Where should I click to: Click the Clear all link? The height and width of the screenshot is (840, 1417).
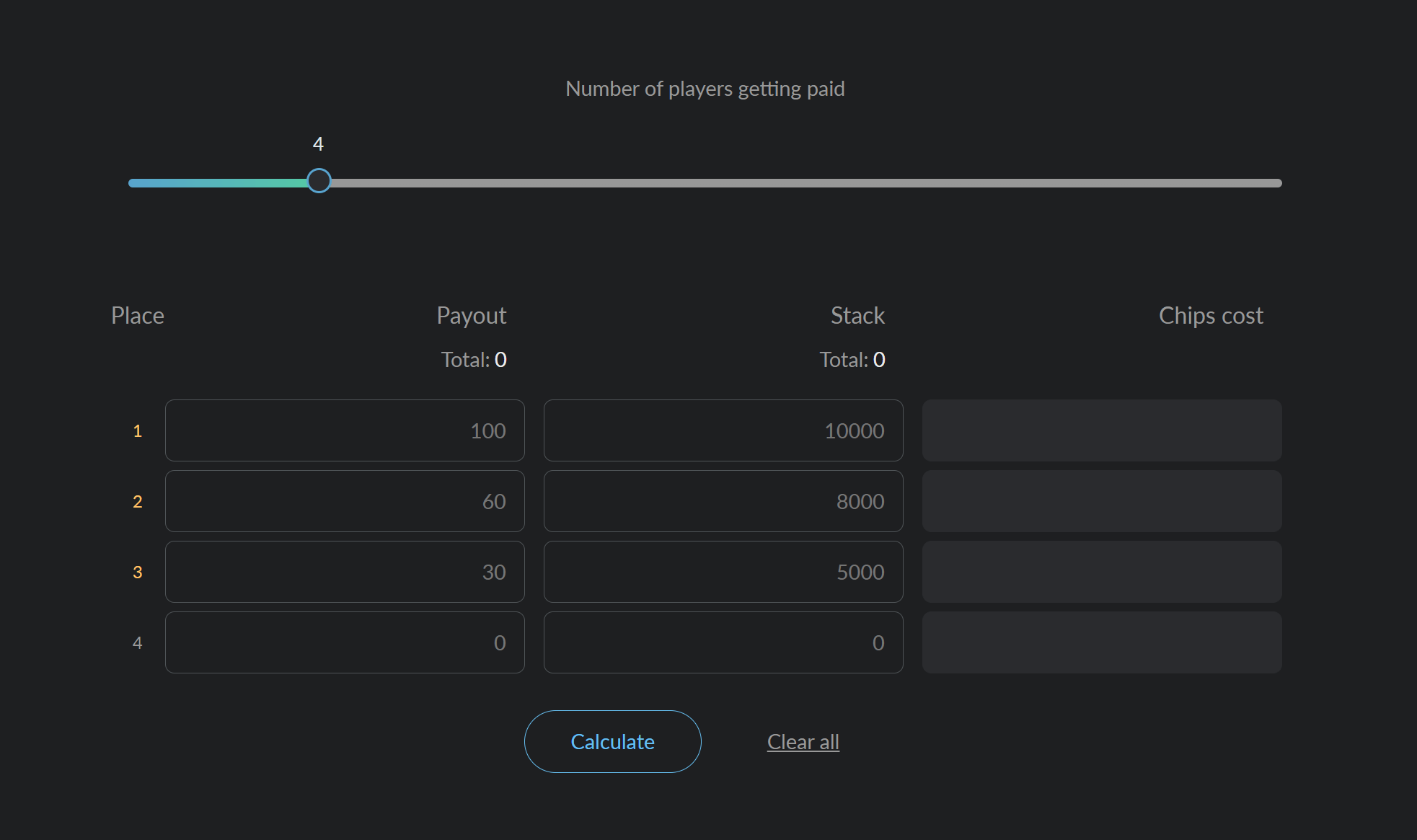point(803,742)
